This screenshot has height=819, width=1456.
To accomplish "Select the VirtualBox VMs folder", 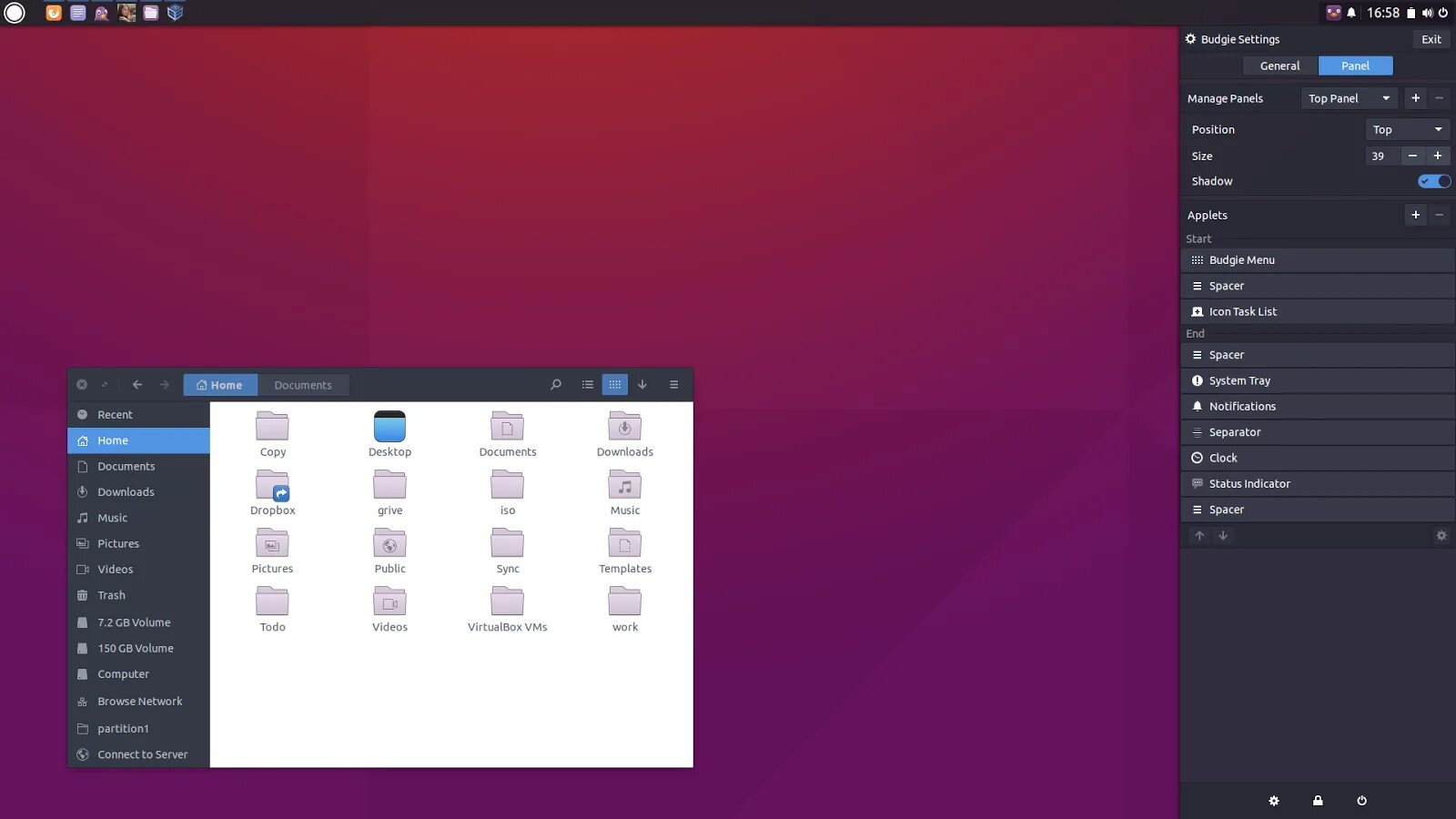I will (x=508, y=609).
